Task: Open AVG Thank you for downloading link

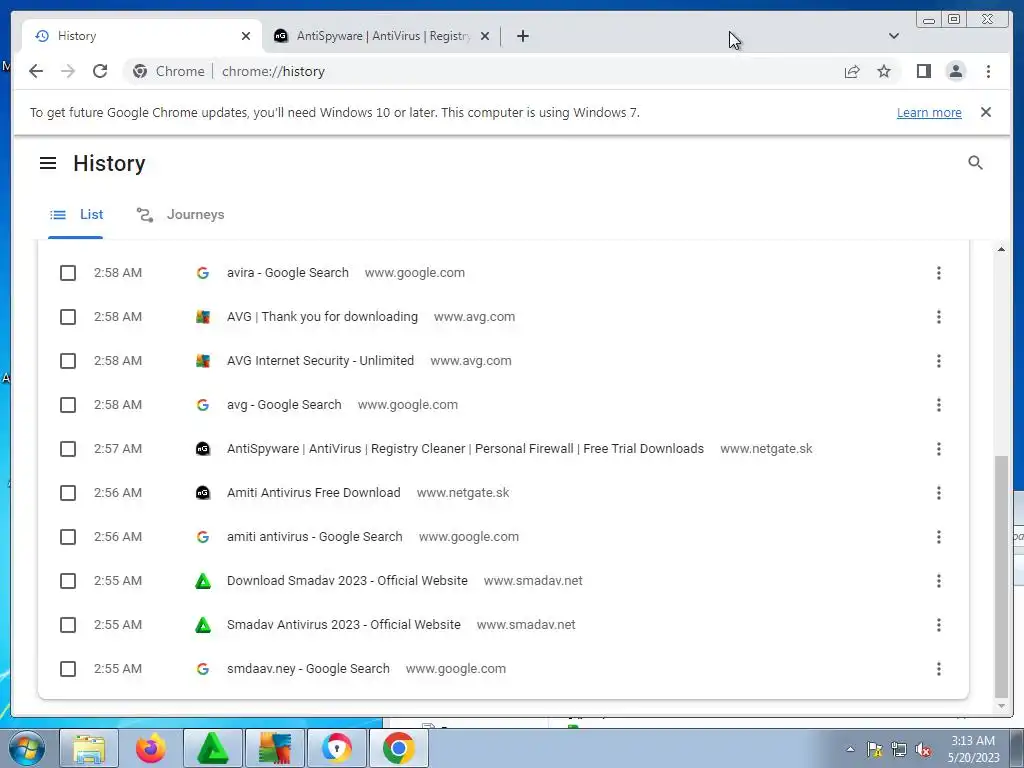Action: coord(323,317)
